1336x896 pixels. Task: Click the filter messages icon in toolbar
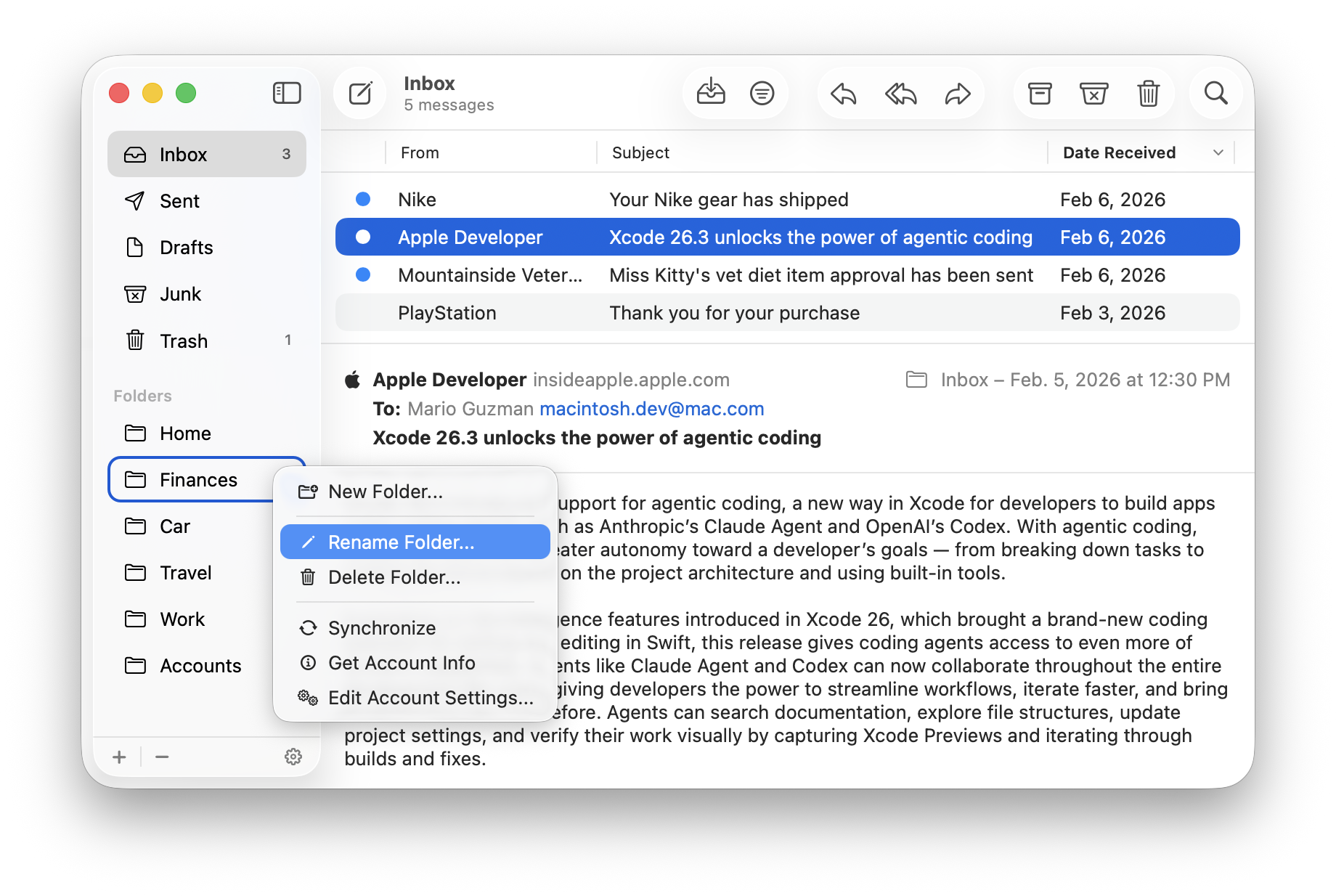pyautogui.click(x=762, y=94)
